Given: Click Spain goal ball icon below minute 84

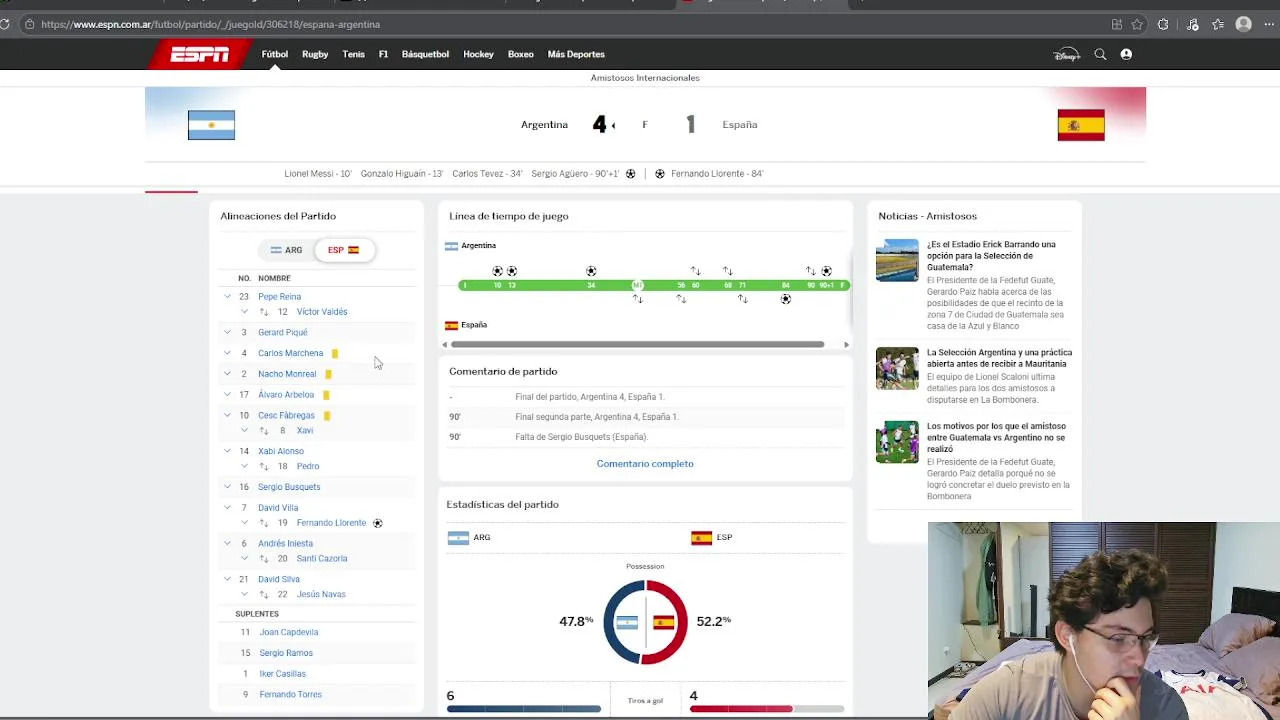Looking at the screenshot, I should pyautogui.click(x=785, y=299).
